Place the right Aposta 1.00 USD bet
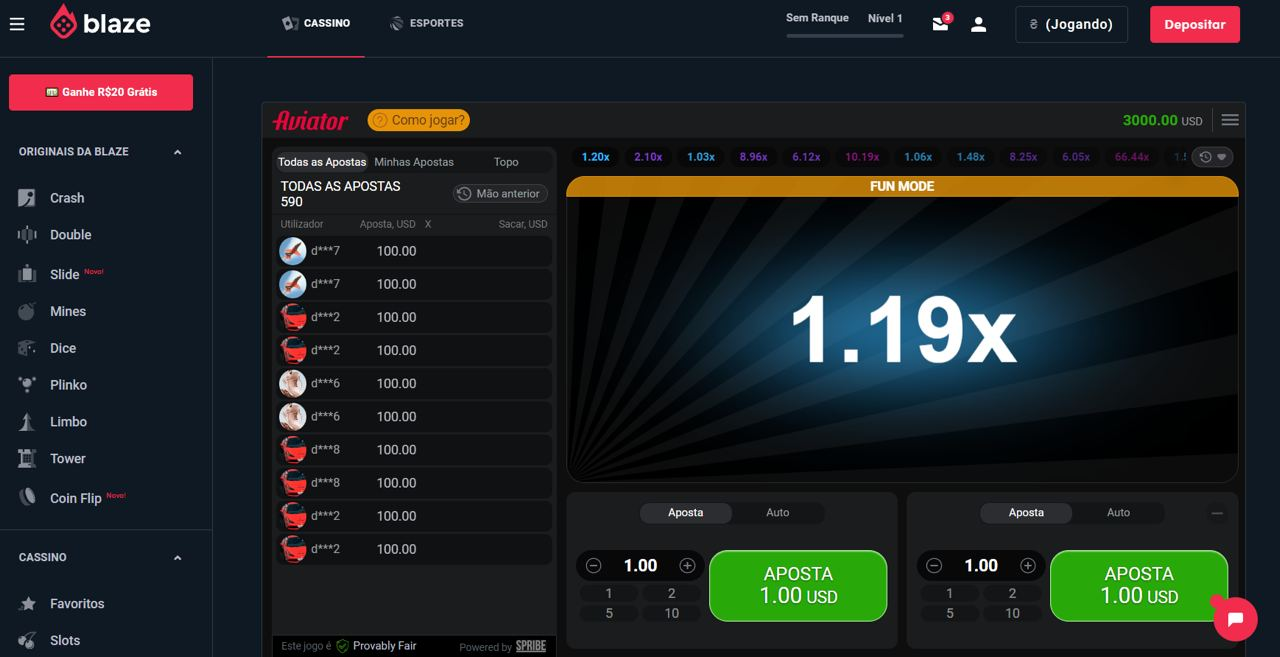Viewport: 1280px width, 657px height. point(1139,585)
